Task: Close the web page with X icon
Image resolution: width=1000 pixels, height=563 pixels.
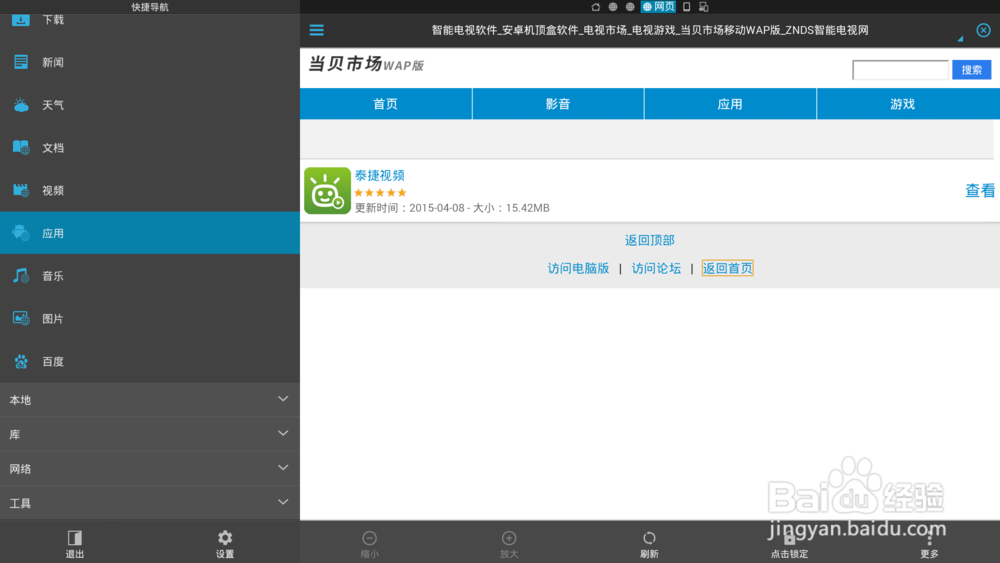Action: (x=983, y=30)
